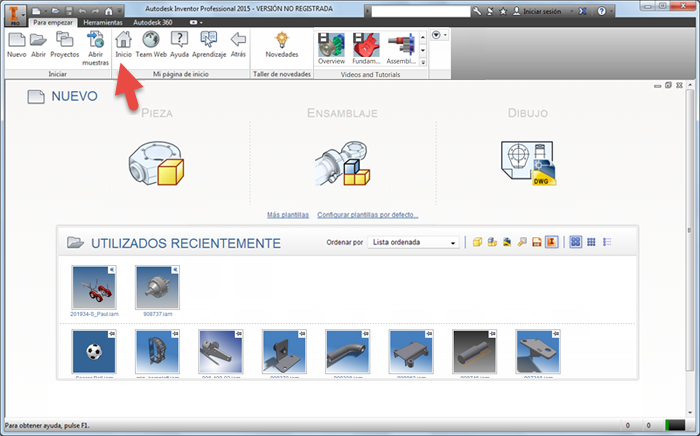Open the dropdown arrow next to Iniciar sesión
This screenshot has width=700, height=436.
[571, 11]
